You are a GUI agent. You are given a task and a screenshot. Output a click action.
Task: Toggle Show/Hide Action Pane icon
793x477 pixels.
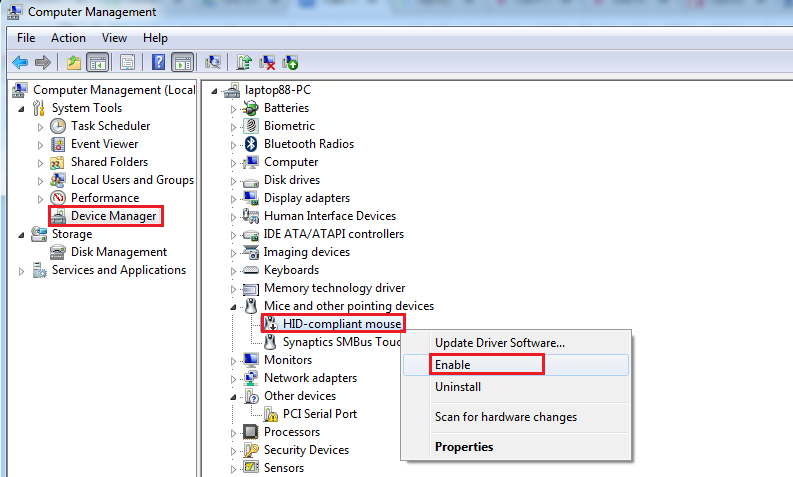tap(183, 63)
